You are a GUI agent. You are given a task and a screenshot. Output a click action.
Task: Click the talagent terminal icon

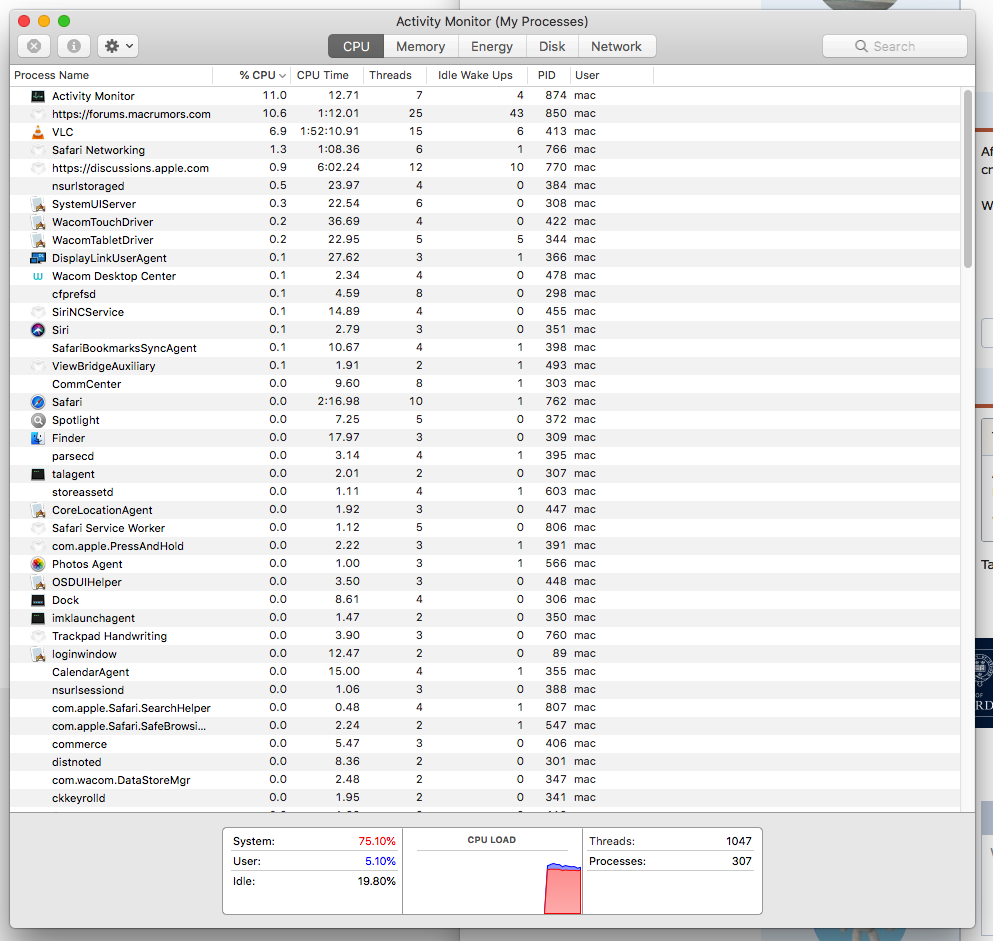point(38,474)
